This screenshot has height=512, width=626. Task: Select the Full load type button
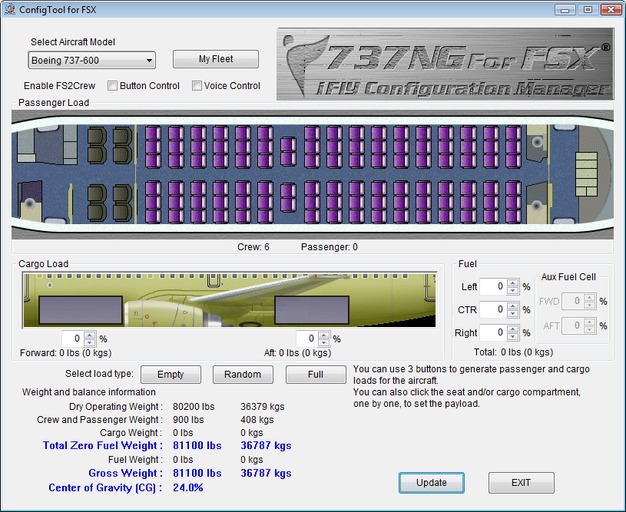click(x=315, y=374)
